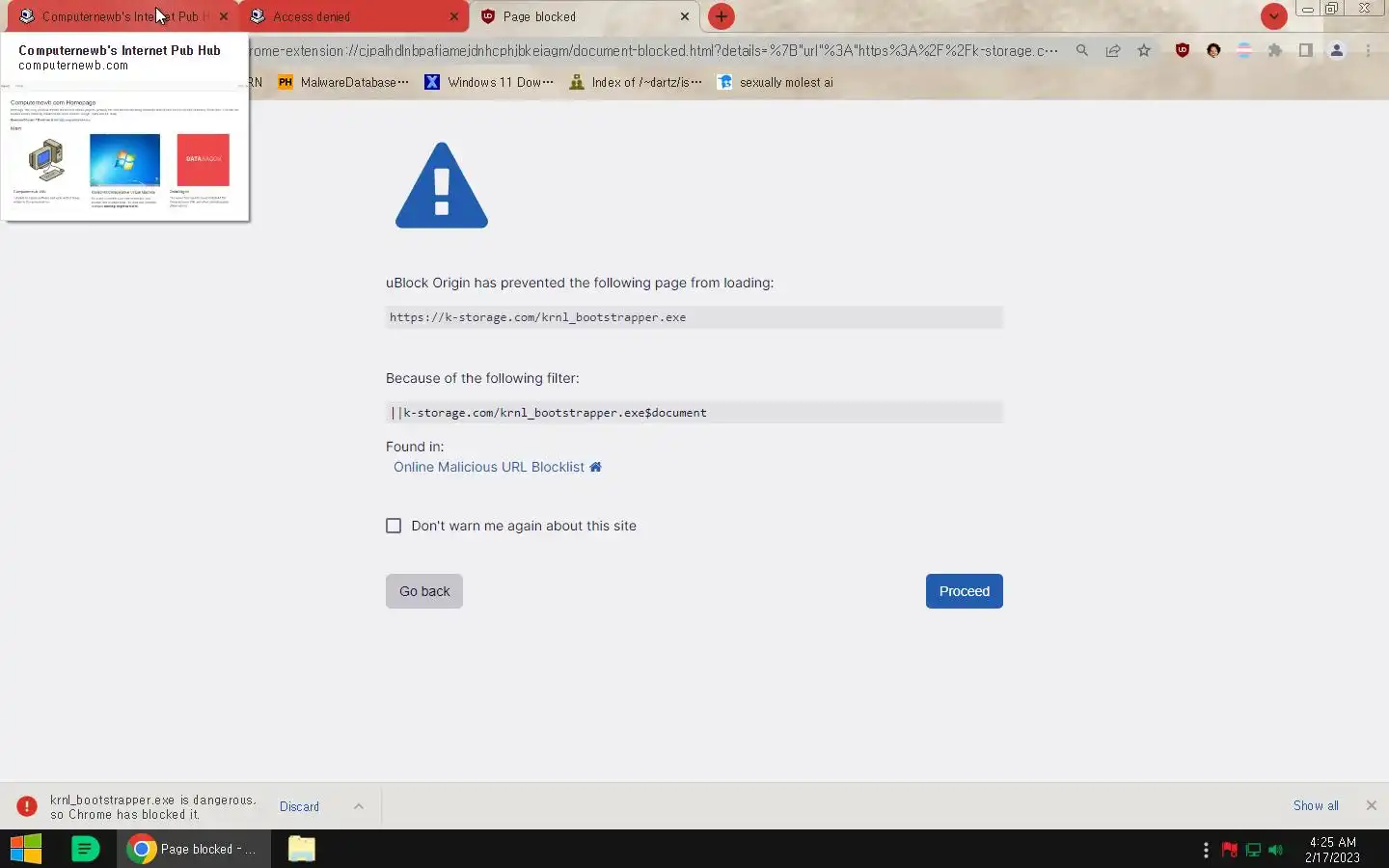Click the red flag tray icon
The image size is (1389, 868).
(1230, 850)
